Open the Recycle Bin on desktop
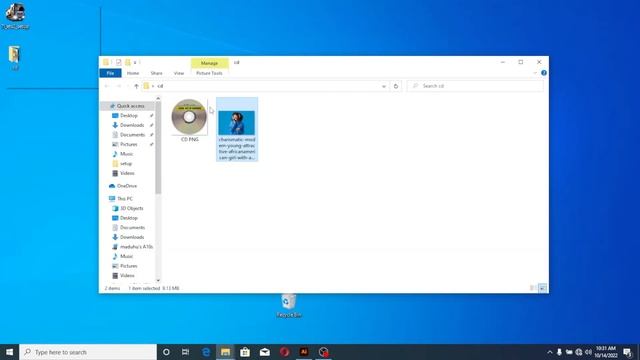Screen dimensions: 640x360 289,306
